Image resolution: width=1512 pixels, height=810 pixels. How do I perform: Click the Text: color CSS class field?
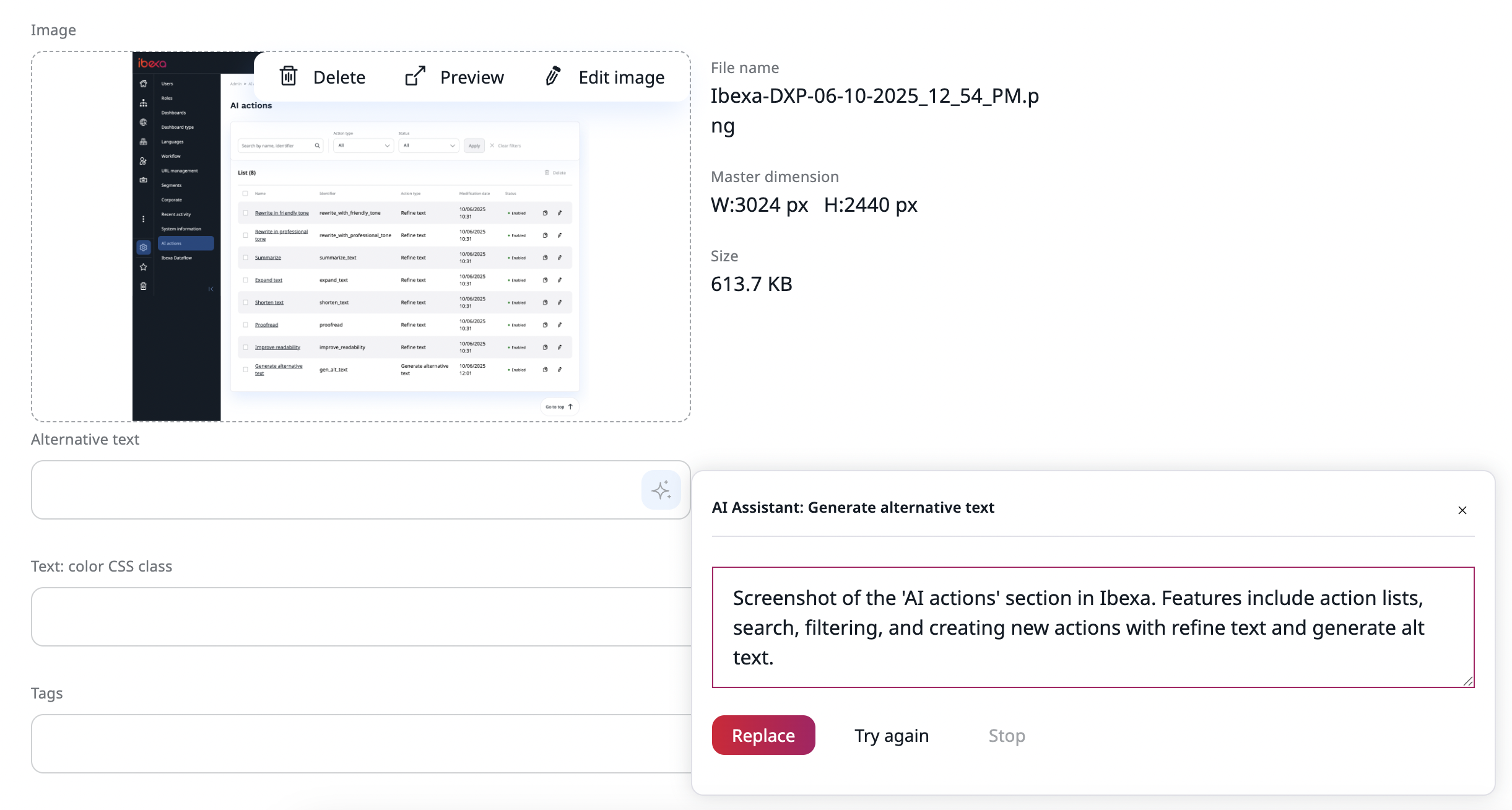click(359, 617)
